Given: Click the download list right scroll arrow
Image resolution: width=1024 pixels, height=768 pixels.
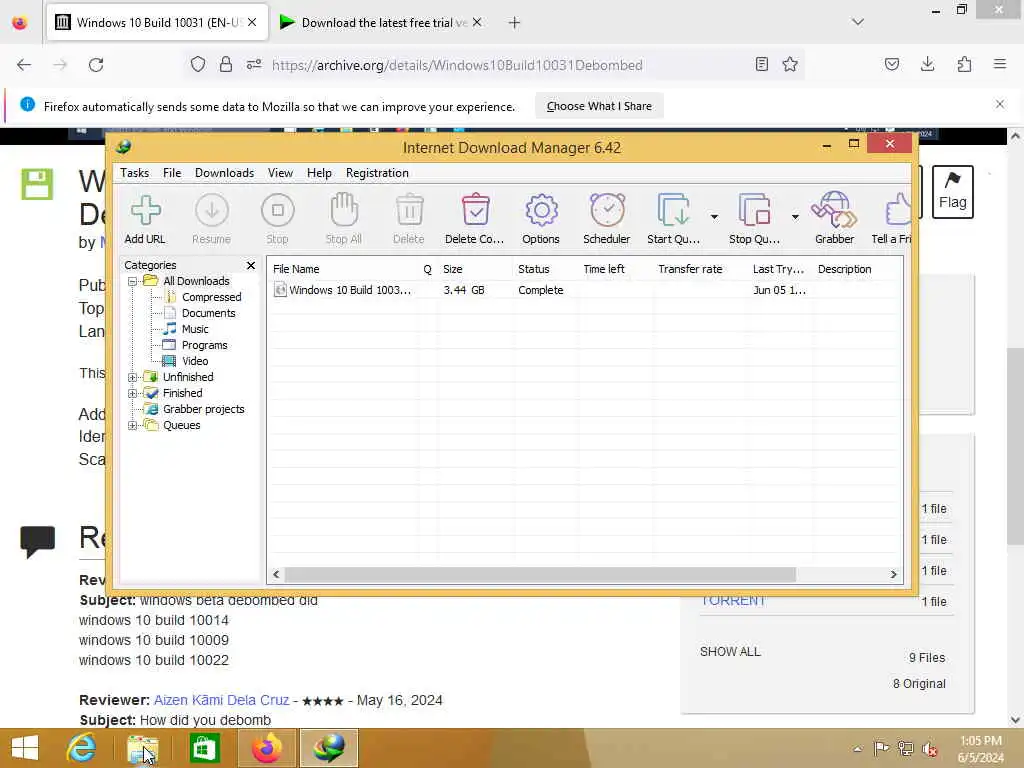Looking at the screenshot, I should (894, 575).
